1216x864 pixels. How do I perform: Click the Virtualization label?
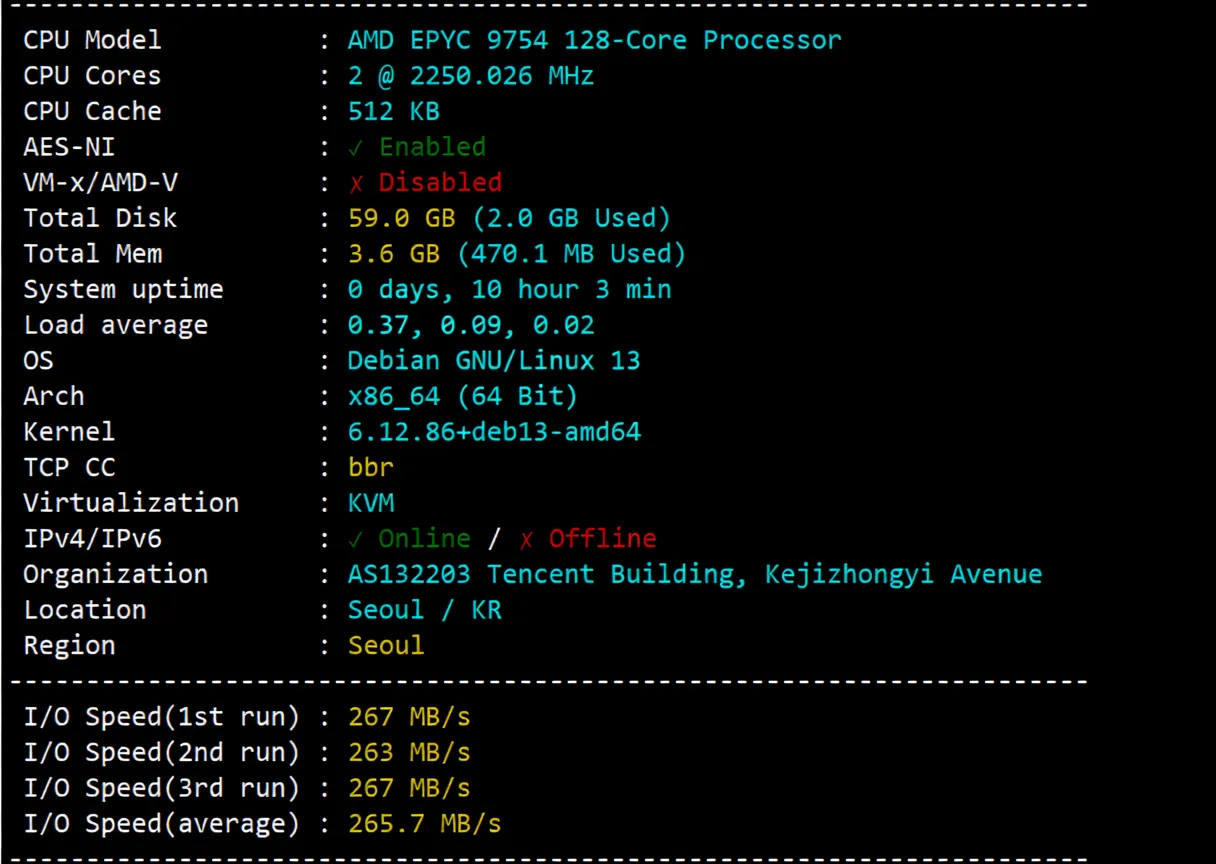[131, 503]
